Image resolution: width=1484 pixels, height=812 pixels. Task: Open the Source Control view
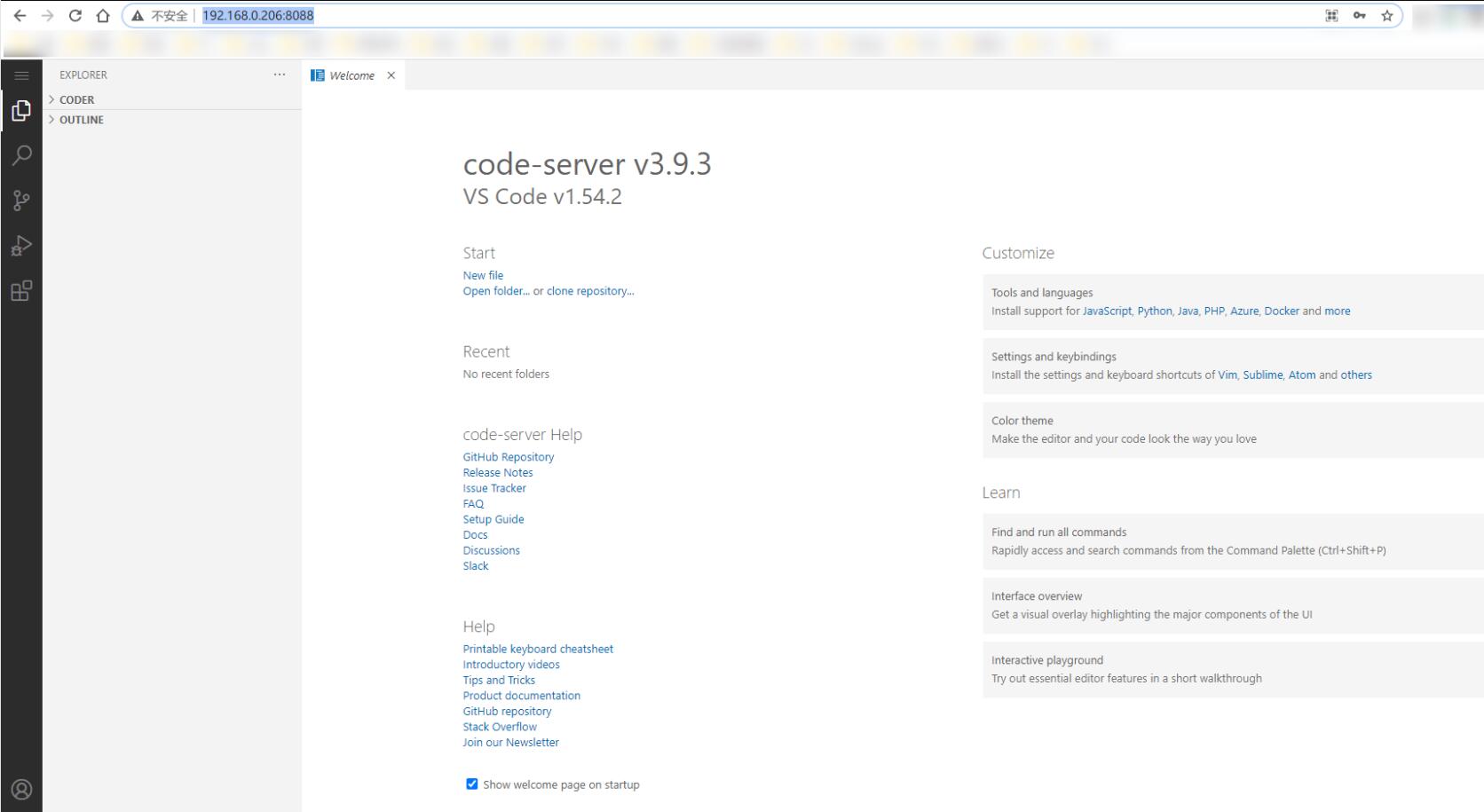click(x=21, y=201)
